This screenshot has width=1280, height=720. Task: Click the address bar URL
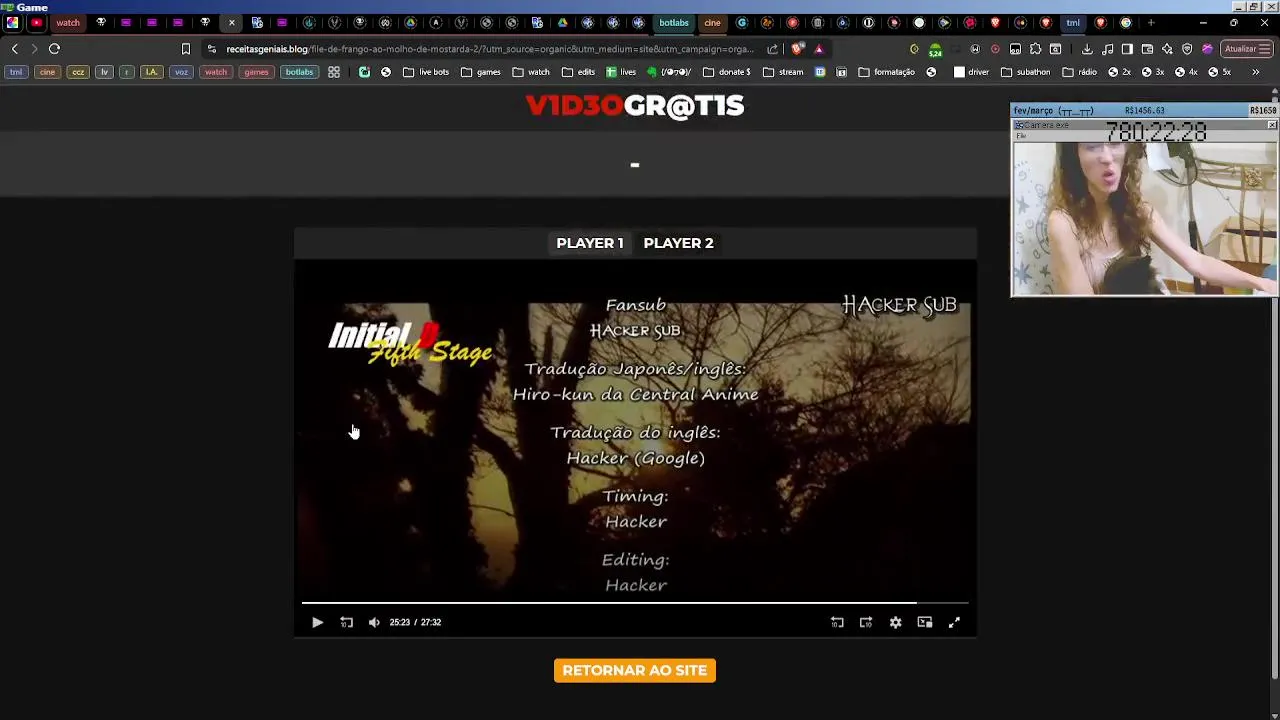(490, 49)
